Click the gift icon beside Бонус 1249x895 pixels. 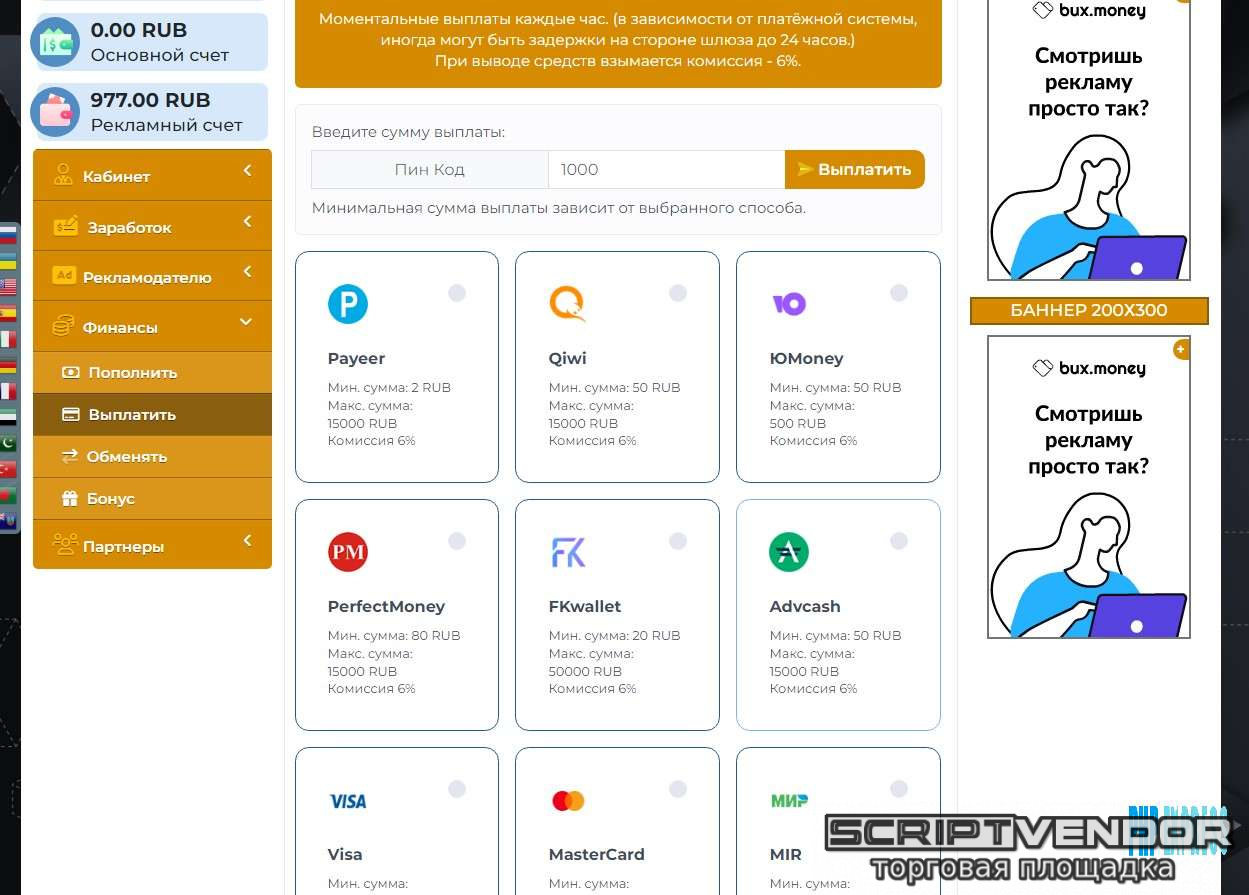coord(70,498)
